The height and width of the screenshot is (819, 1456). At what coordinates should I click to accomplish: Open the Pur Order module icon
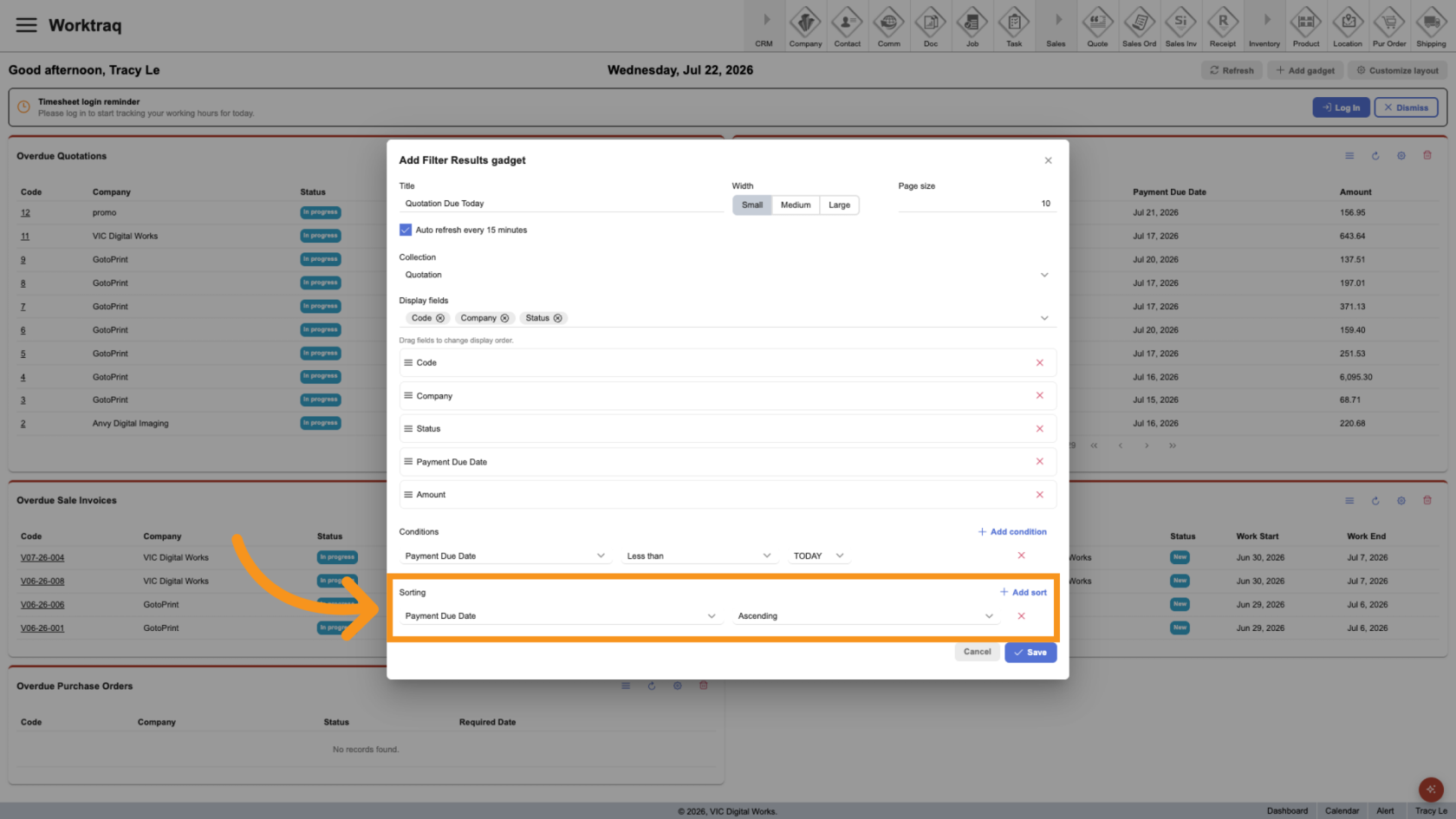(1389, 26)
